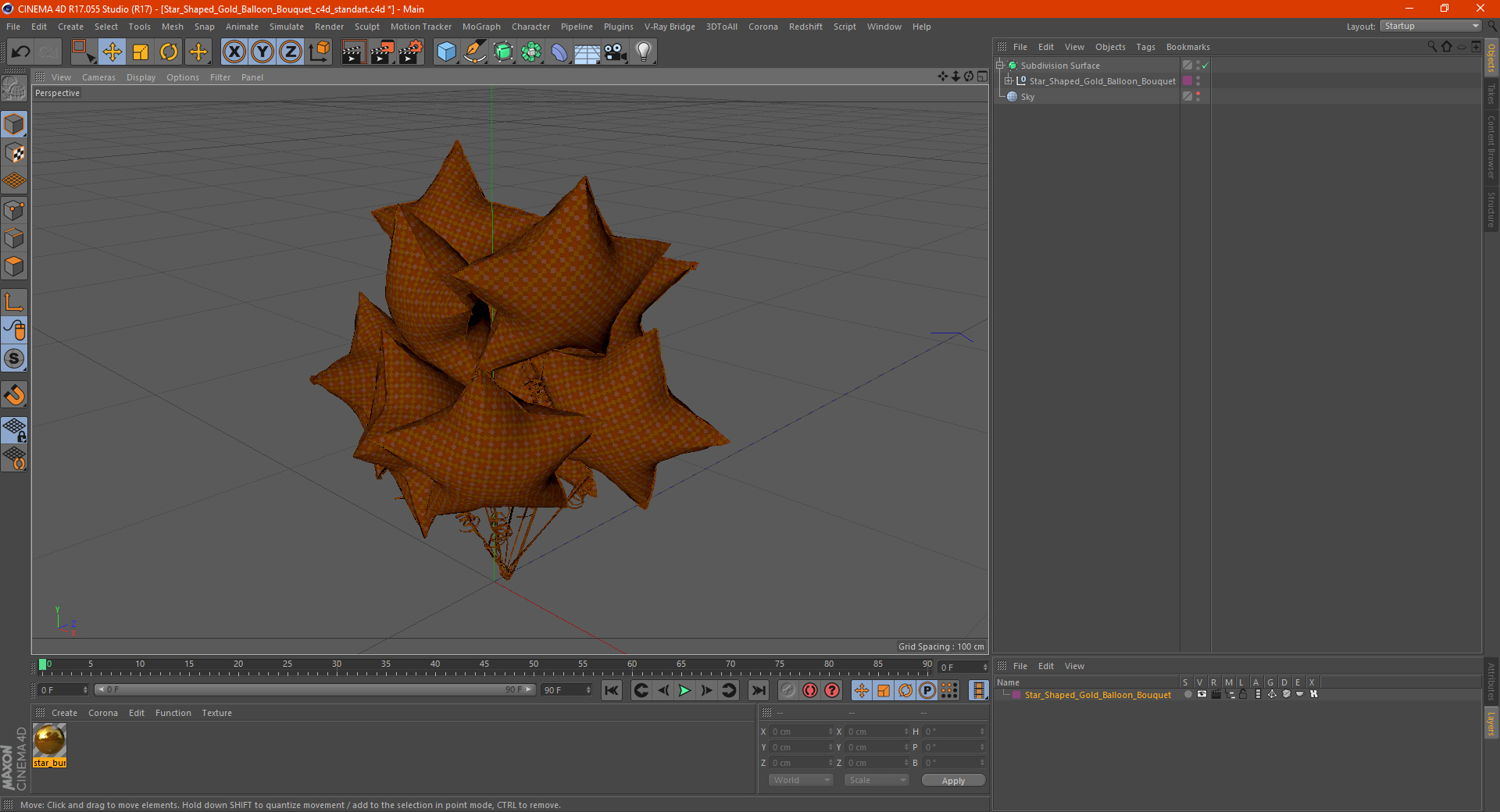Viewport: 1500px width, 812px height.
Task: Add a Light object icon
Action: tap(644, 52)
